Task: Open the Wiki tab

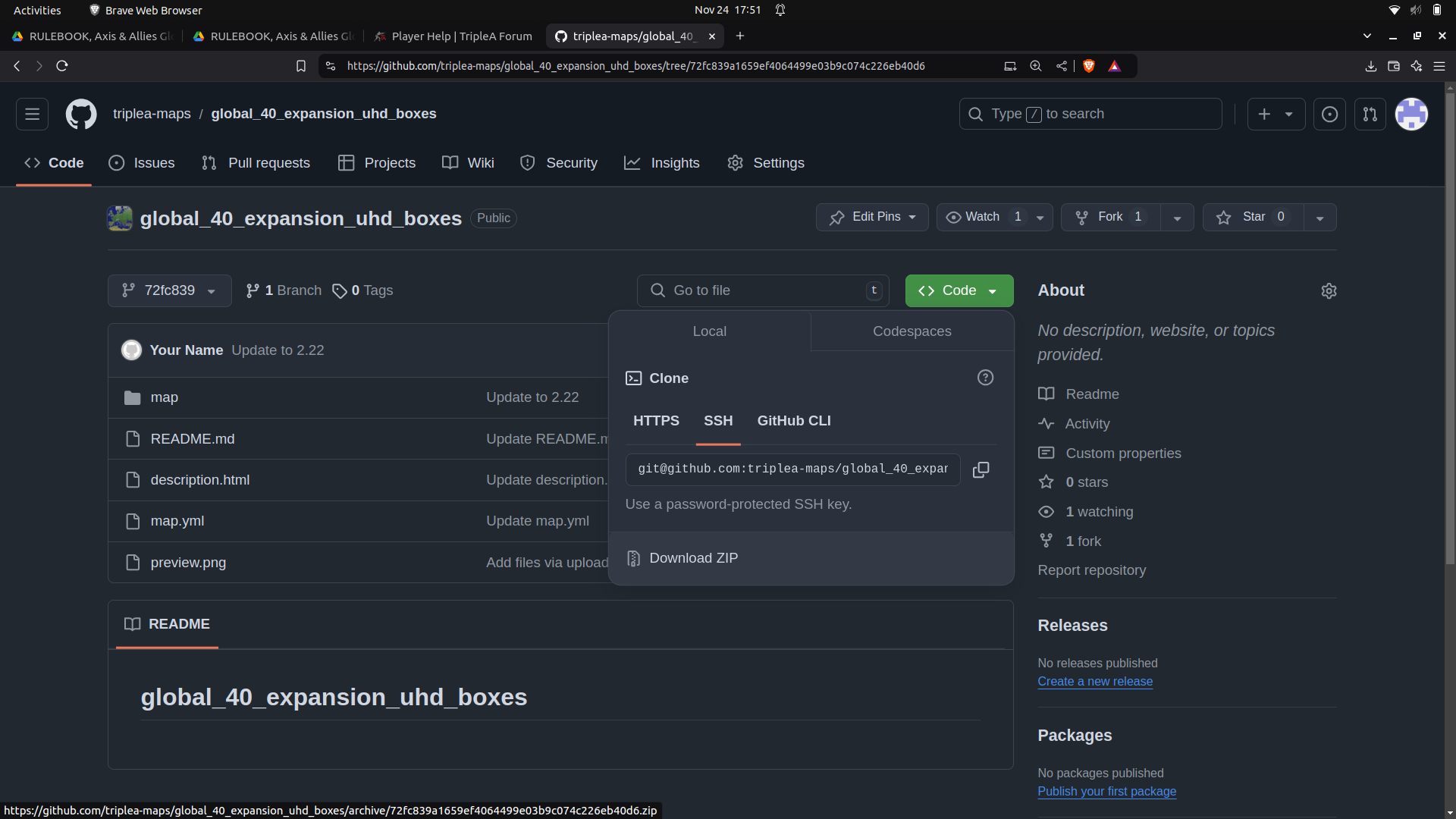Action: pos(468,163)
